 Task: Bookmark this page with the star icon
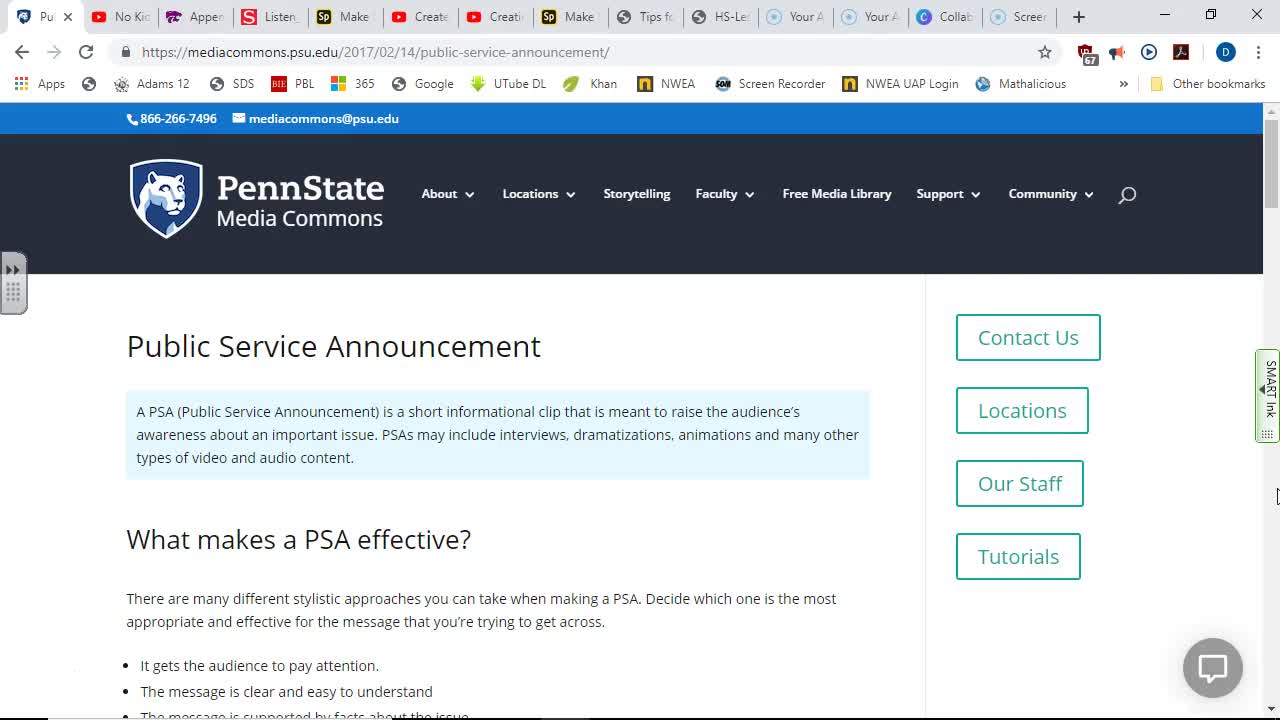(x=1045, y=52)
